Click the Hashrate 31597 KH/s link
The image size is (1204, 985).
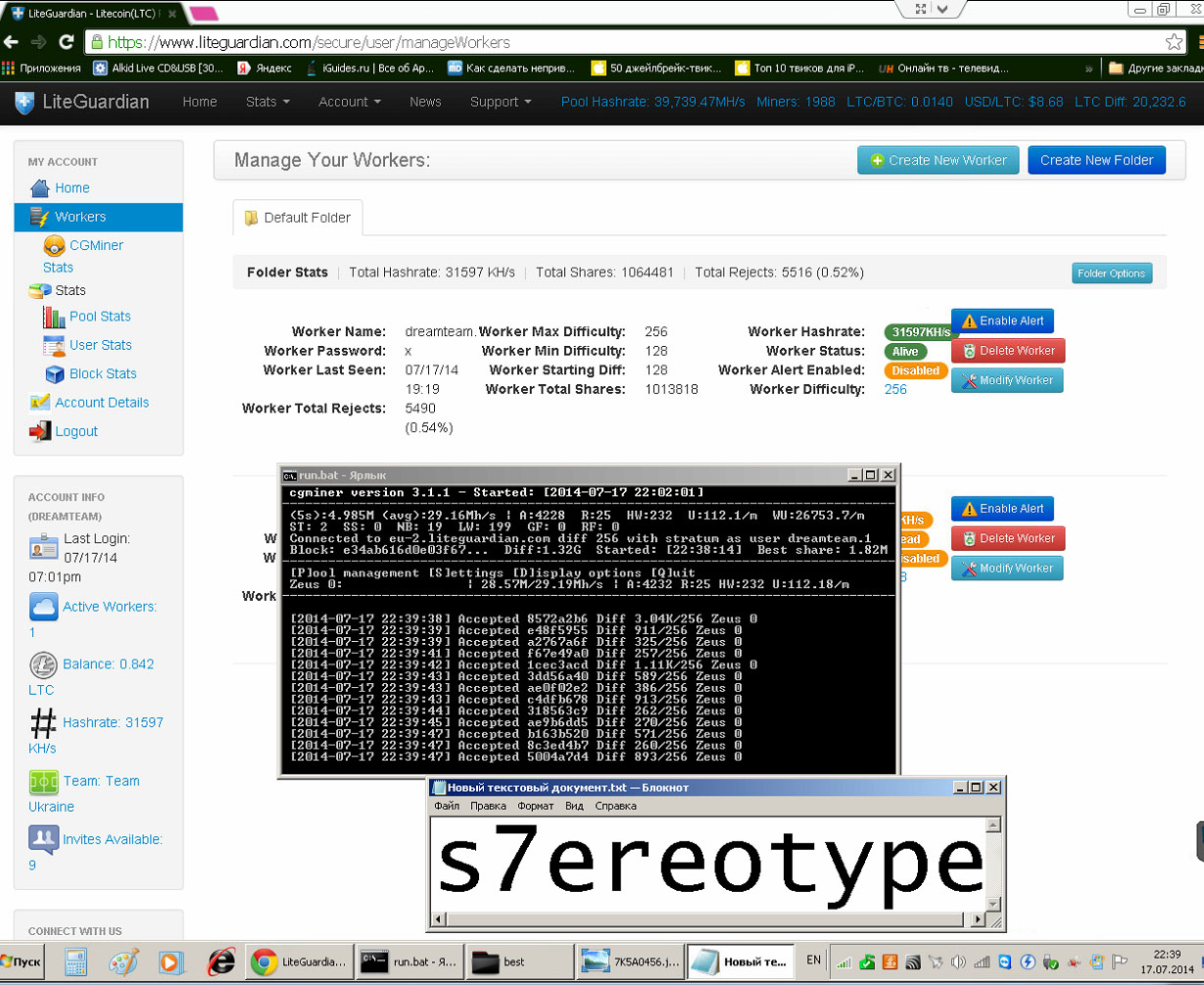(x=96, y=733)
